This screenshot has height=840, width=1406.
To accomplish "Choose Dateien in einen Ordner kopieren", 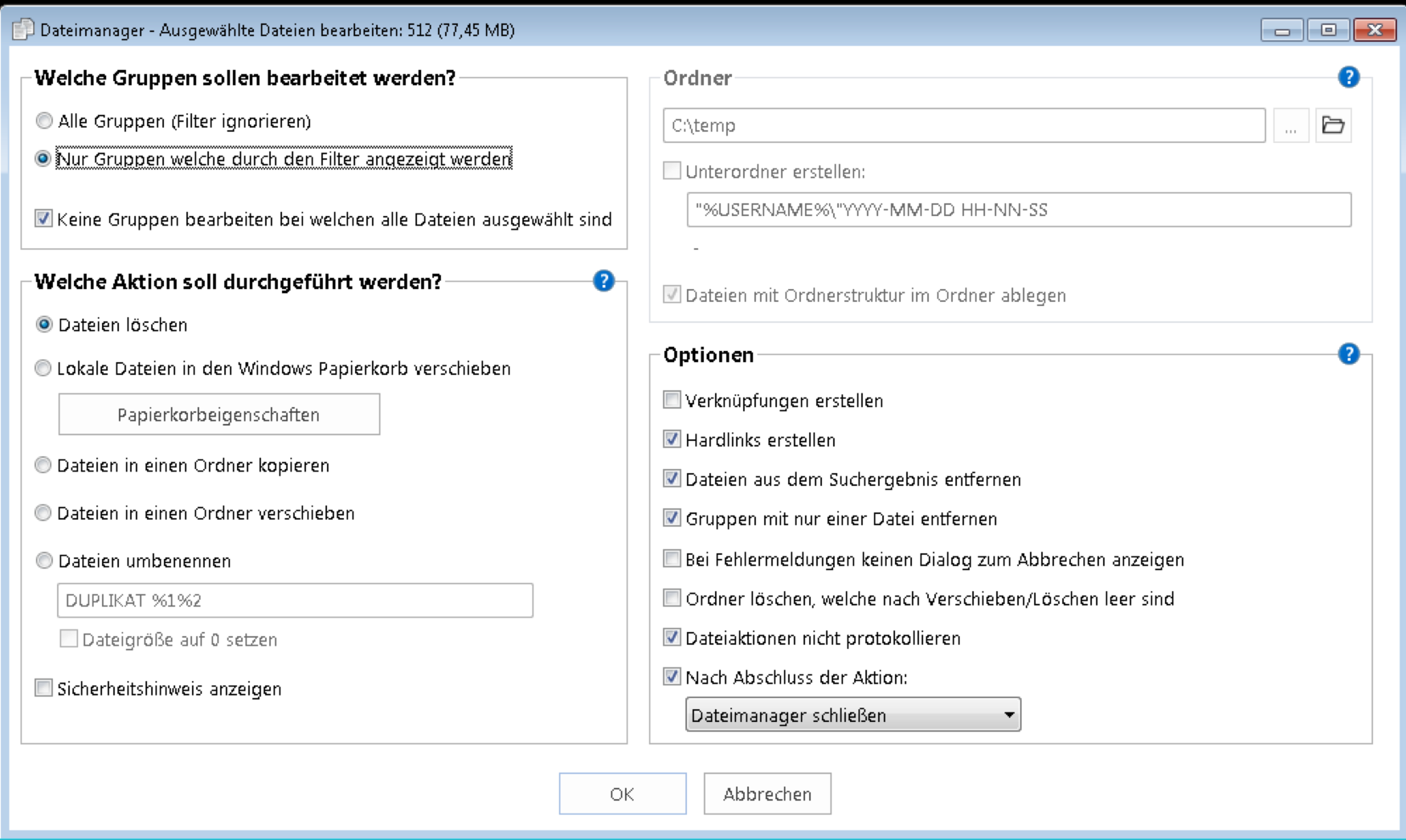I will pos(43,466).
